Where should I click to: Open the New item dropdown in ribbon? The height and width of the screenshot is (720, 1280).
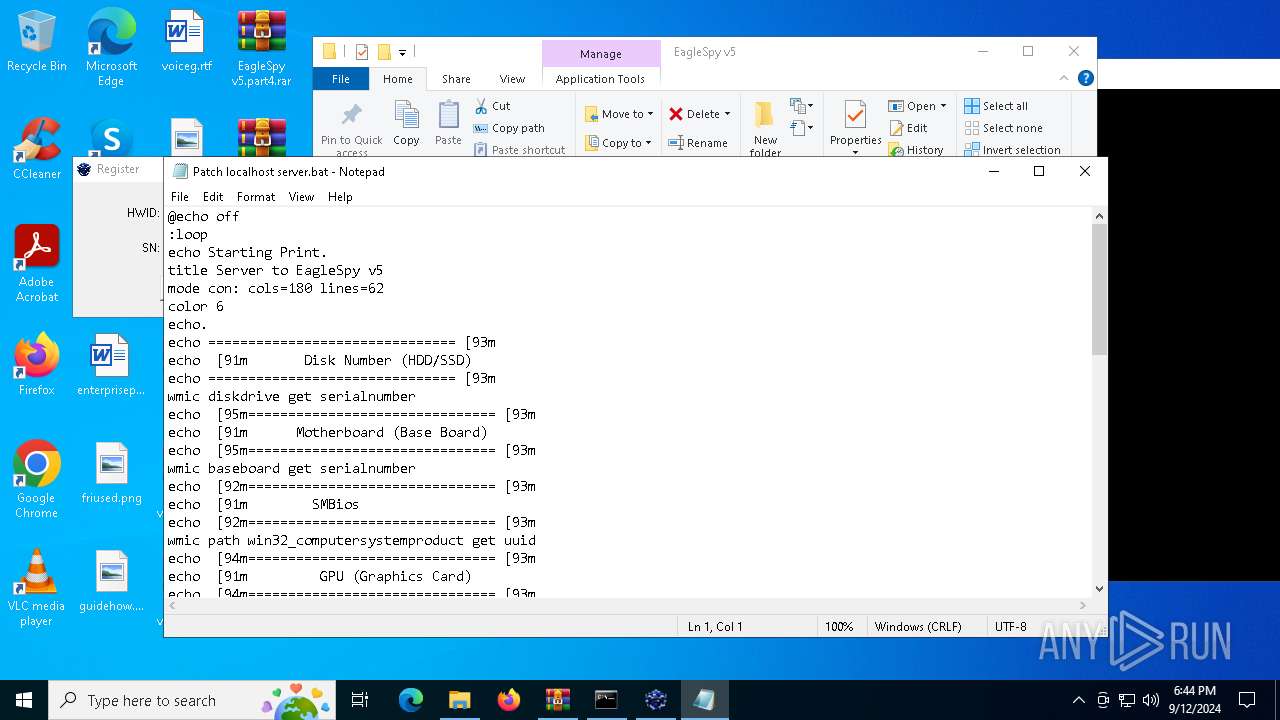(800, 106)
